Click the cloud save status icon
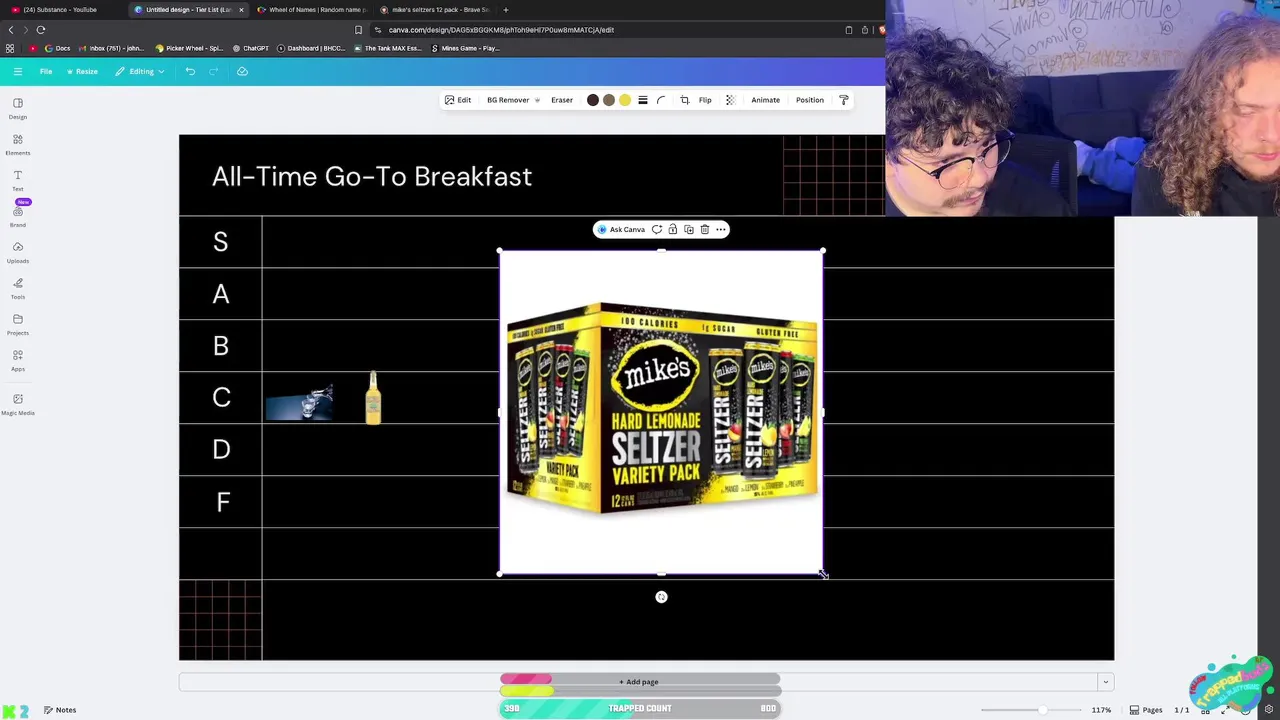The width and height of the screenshot is (1280, 720). [x=242, y=71]
